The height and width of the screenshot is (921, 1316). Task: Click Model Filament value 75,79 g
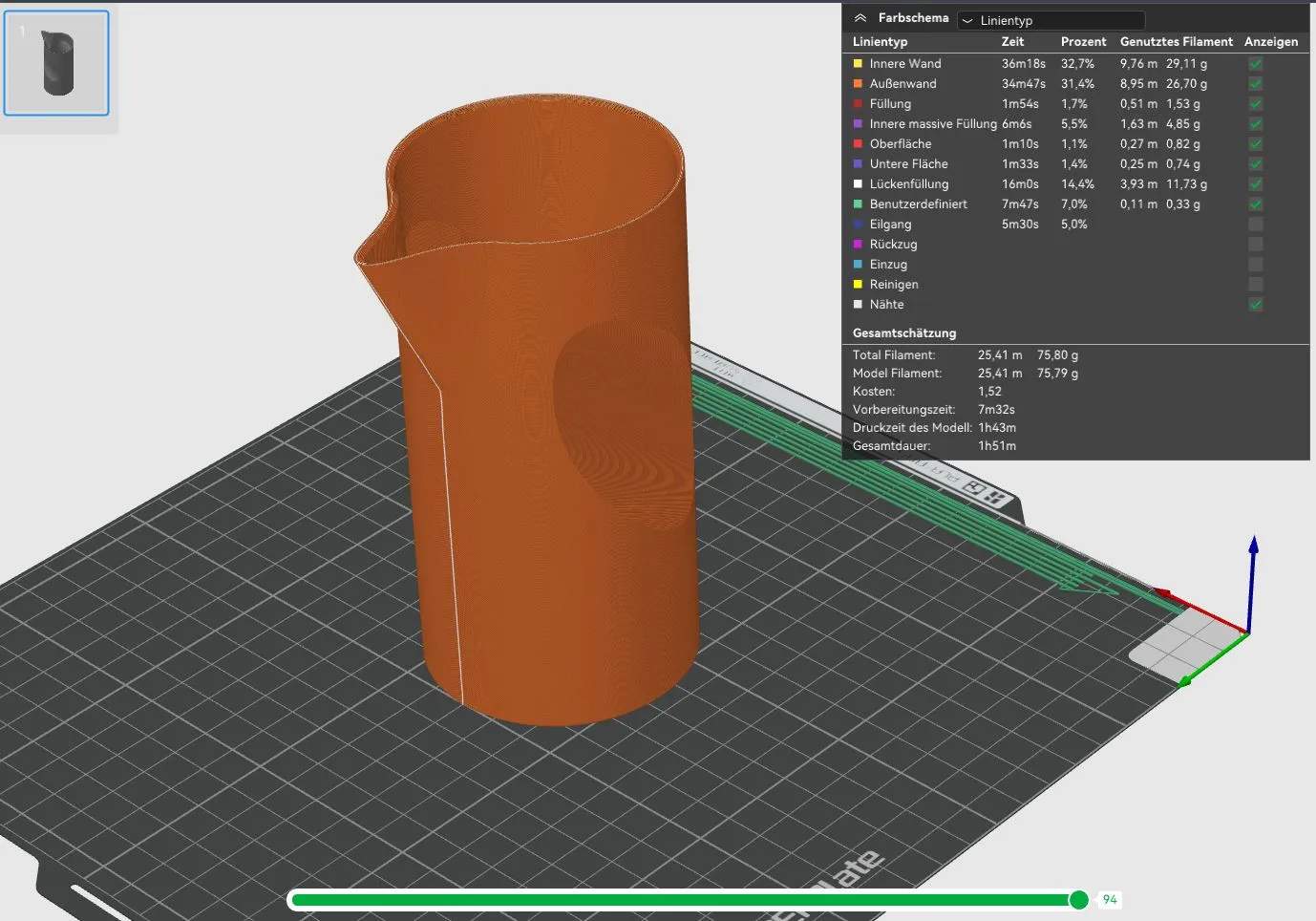pyautogui.click(x=1057, y=374)
